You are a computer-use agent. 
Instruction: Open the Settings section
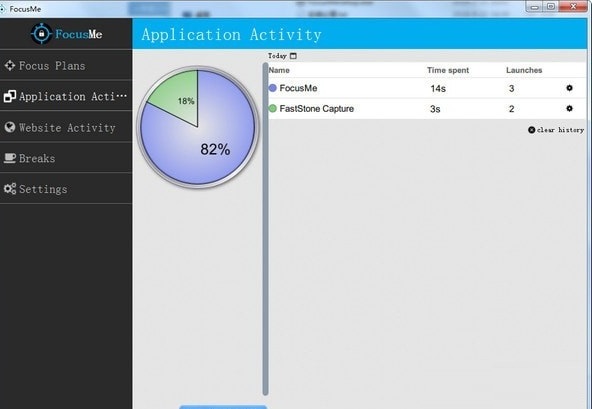pyautogui.click(x=66, y=189)
